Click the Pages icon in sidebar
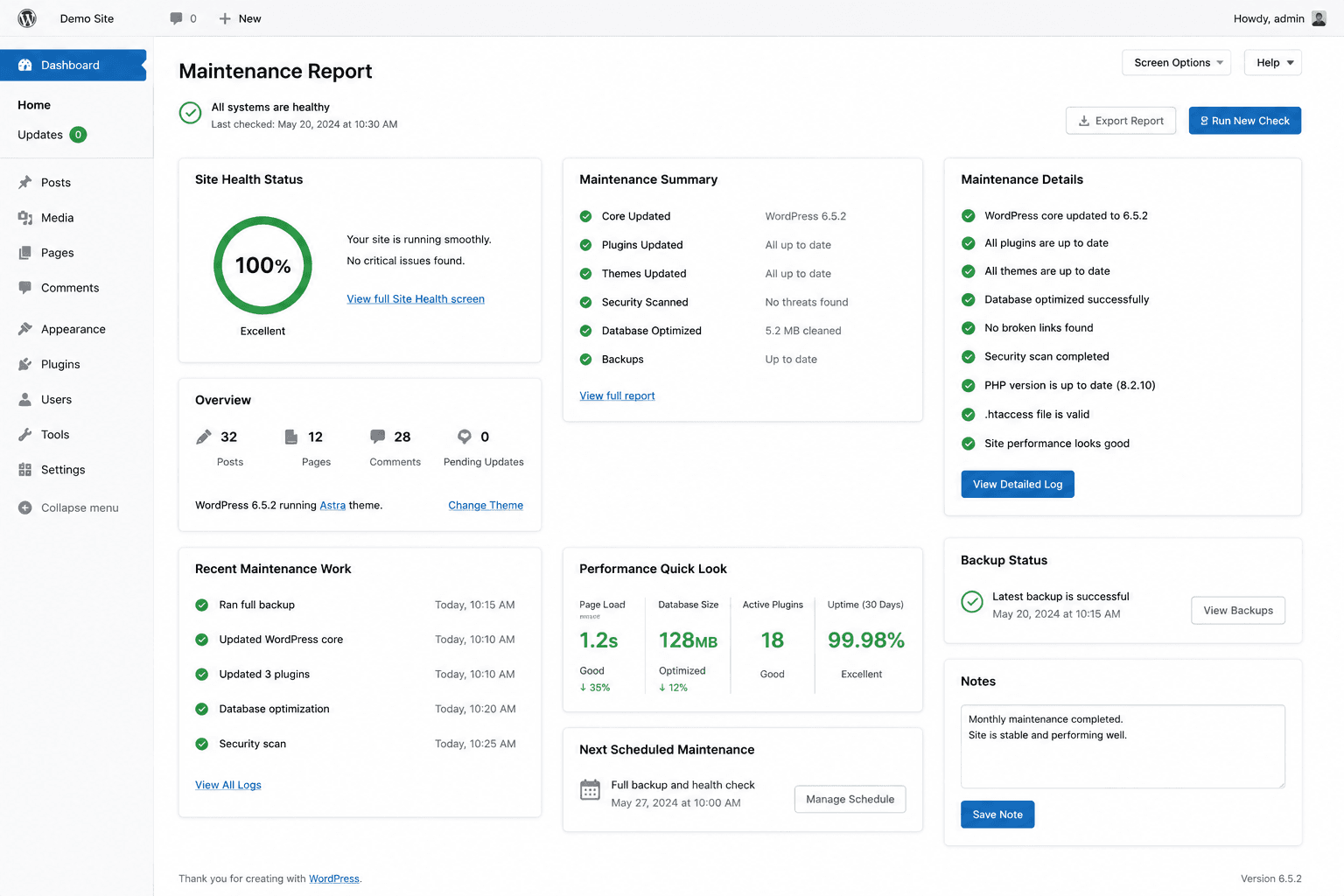 [x=25, y=252]
